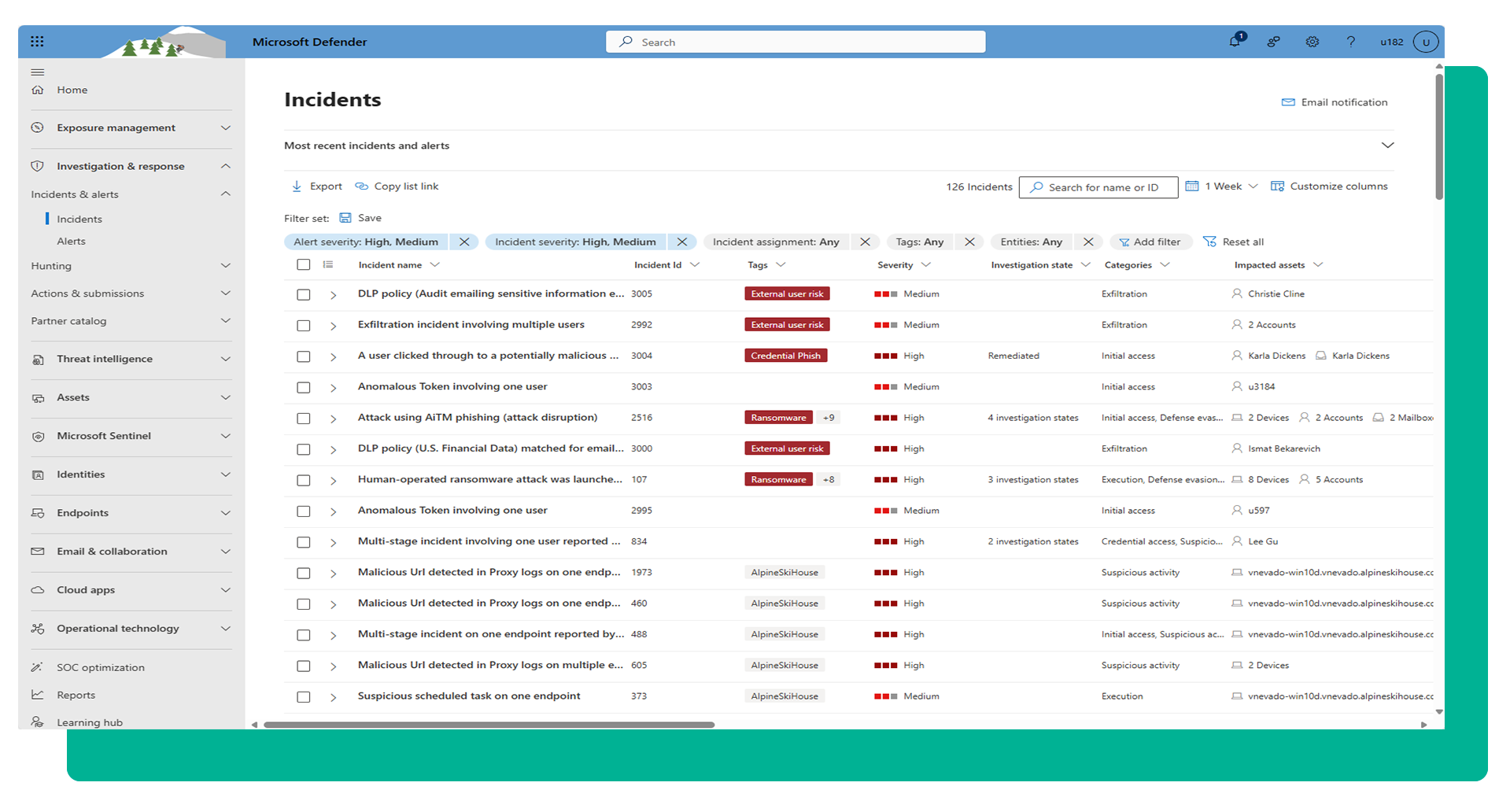The height and width of the screenshot is (812, 1499).
Task: Expand the AiTM phishing incident row
Action: (x=333, y=419)
